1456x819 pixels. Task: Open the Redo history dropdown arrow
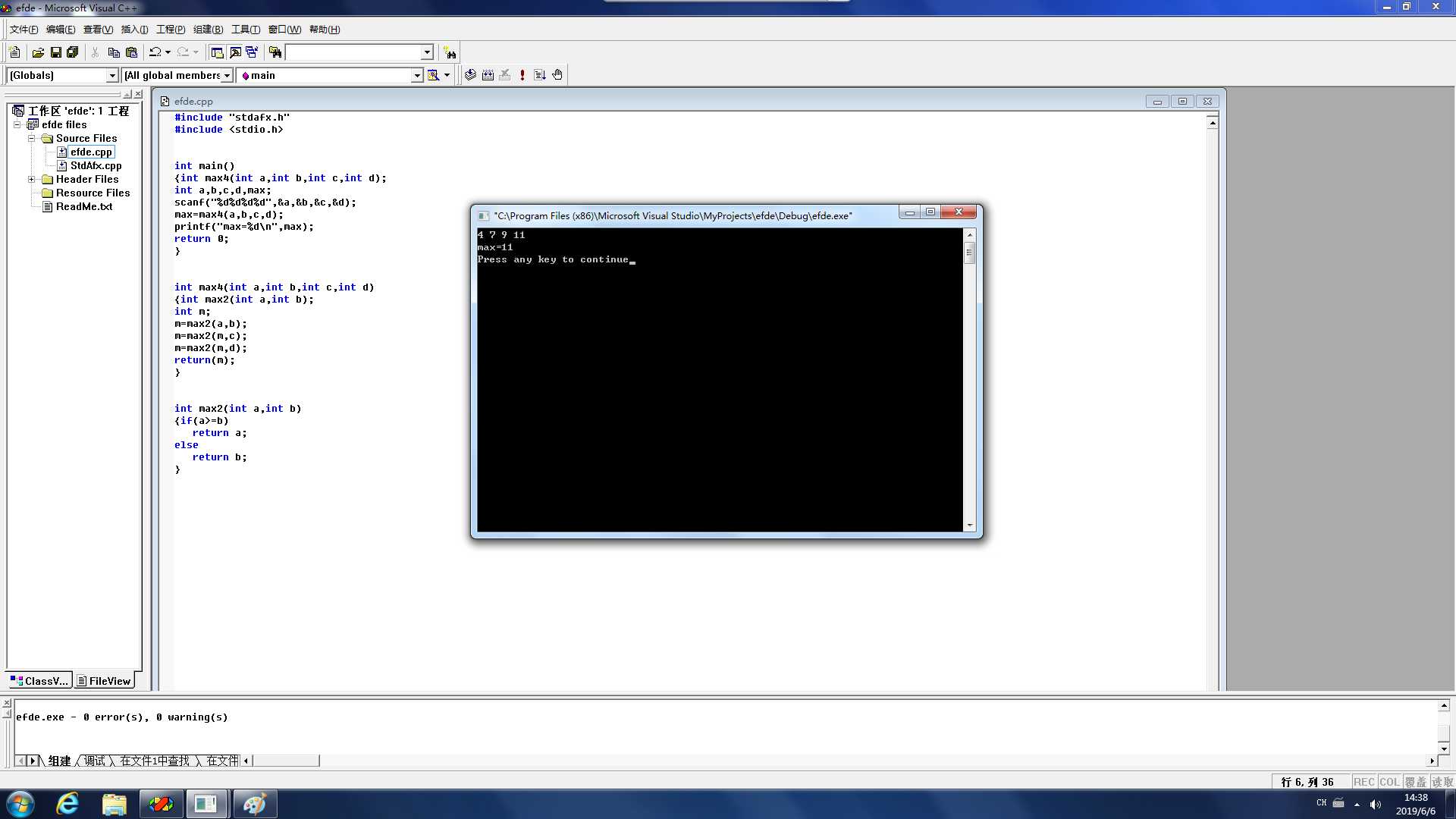(x=196, y=52)
